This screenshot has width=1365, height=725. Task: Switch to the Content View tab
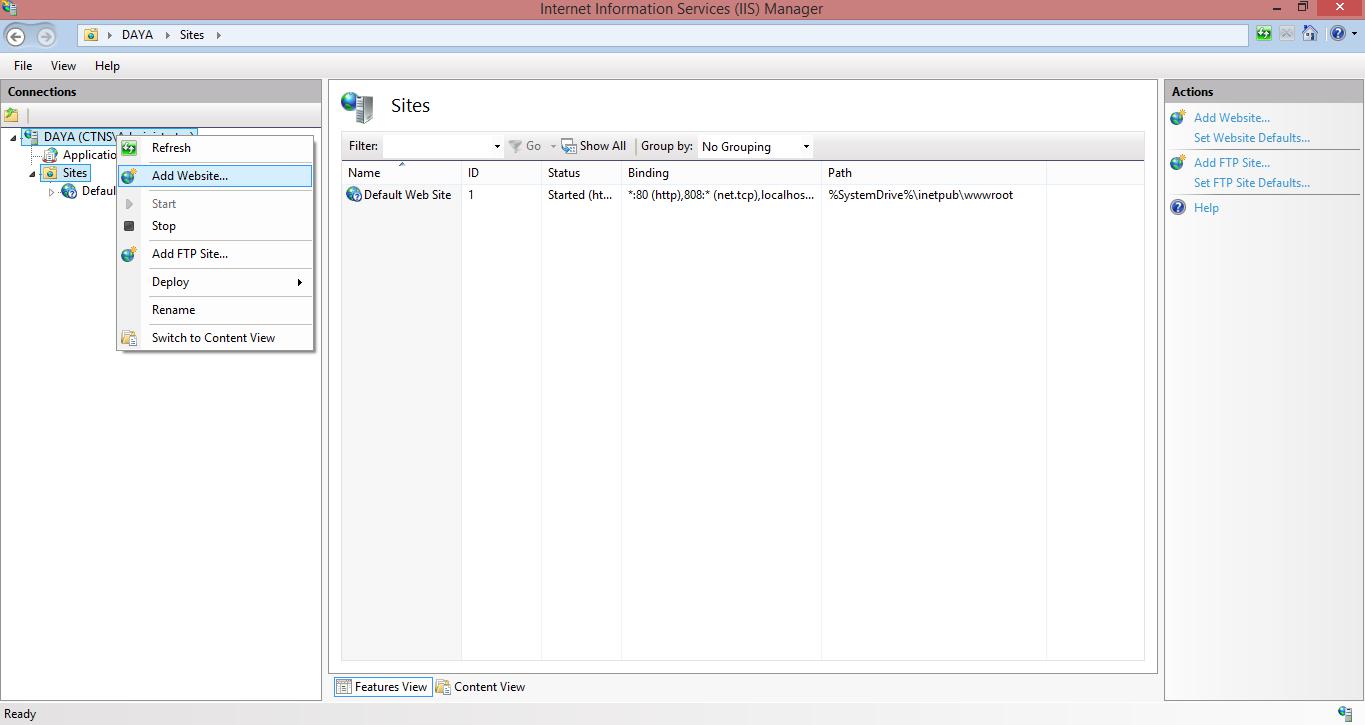click(480, 687)
